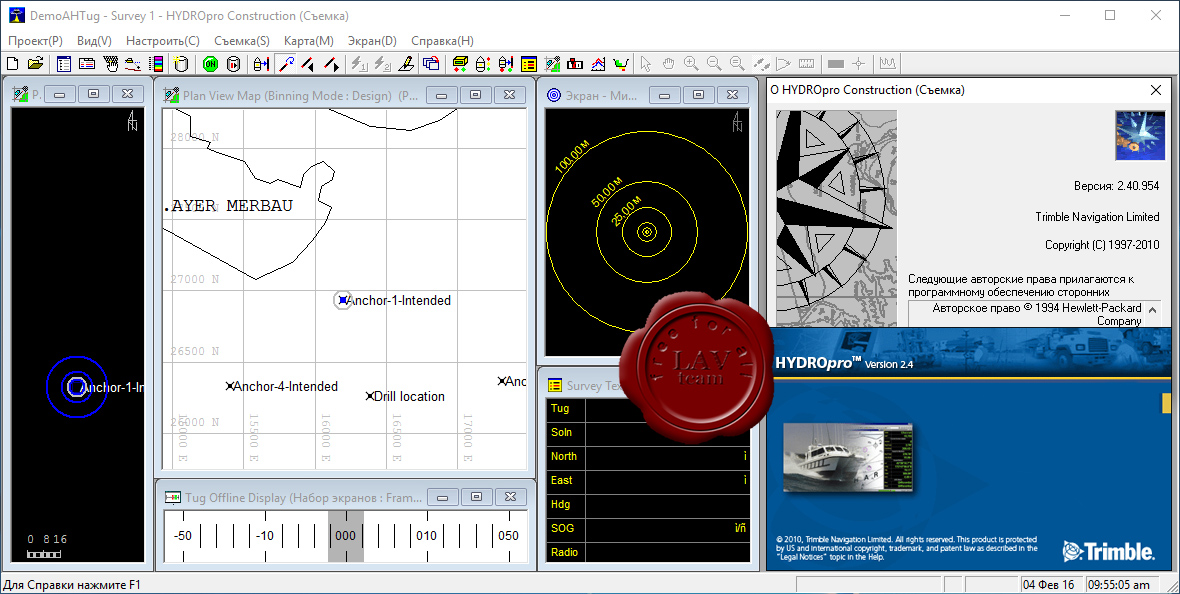Click the Open project folder icon
The image size is (1180, 594).
pos(35,64)
